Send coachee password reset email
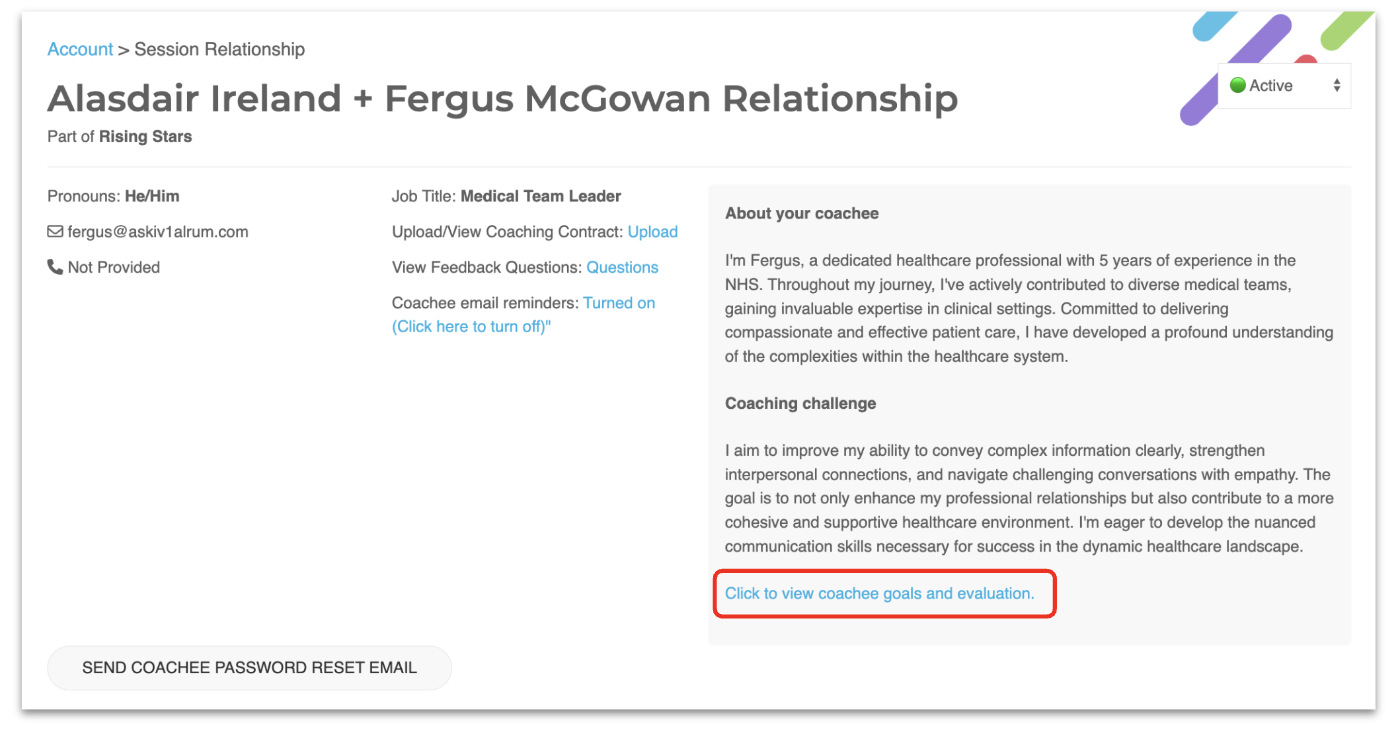Image resolution: width=1392 pixels, height=736 pixels. [x=249, y=668]
